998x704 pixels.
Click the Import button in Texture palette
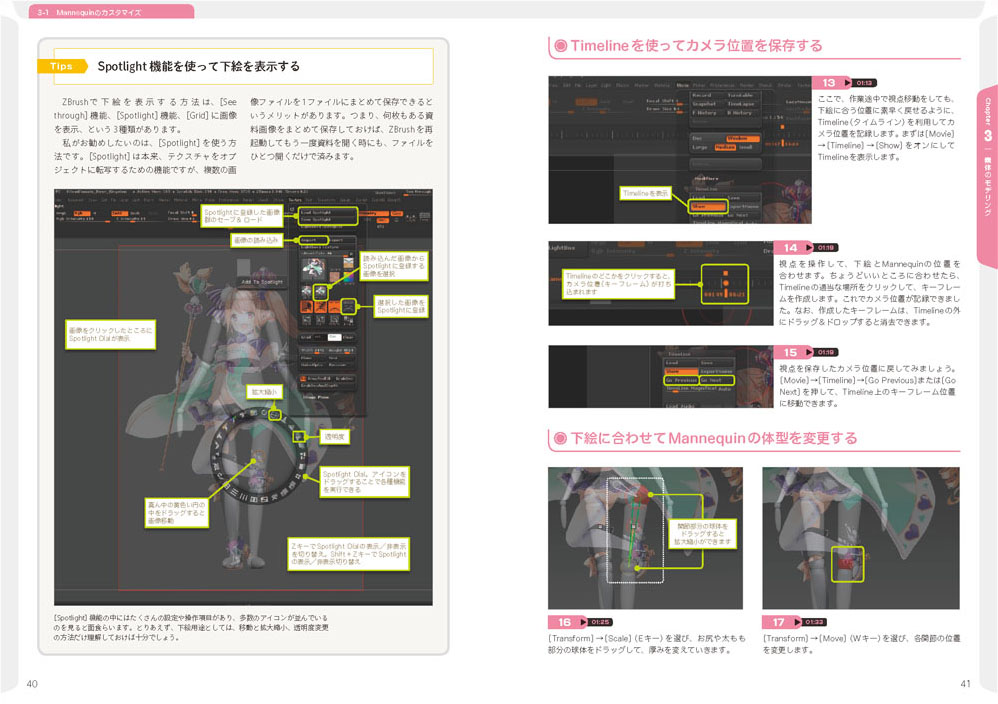point(311,240)
